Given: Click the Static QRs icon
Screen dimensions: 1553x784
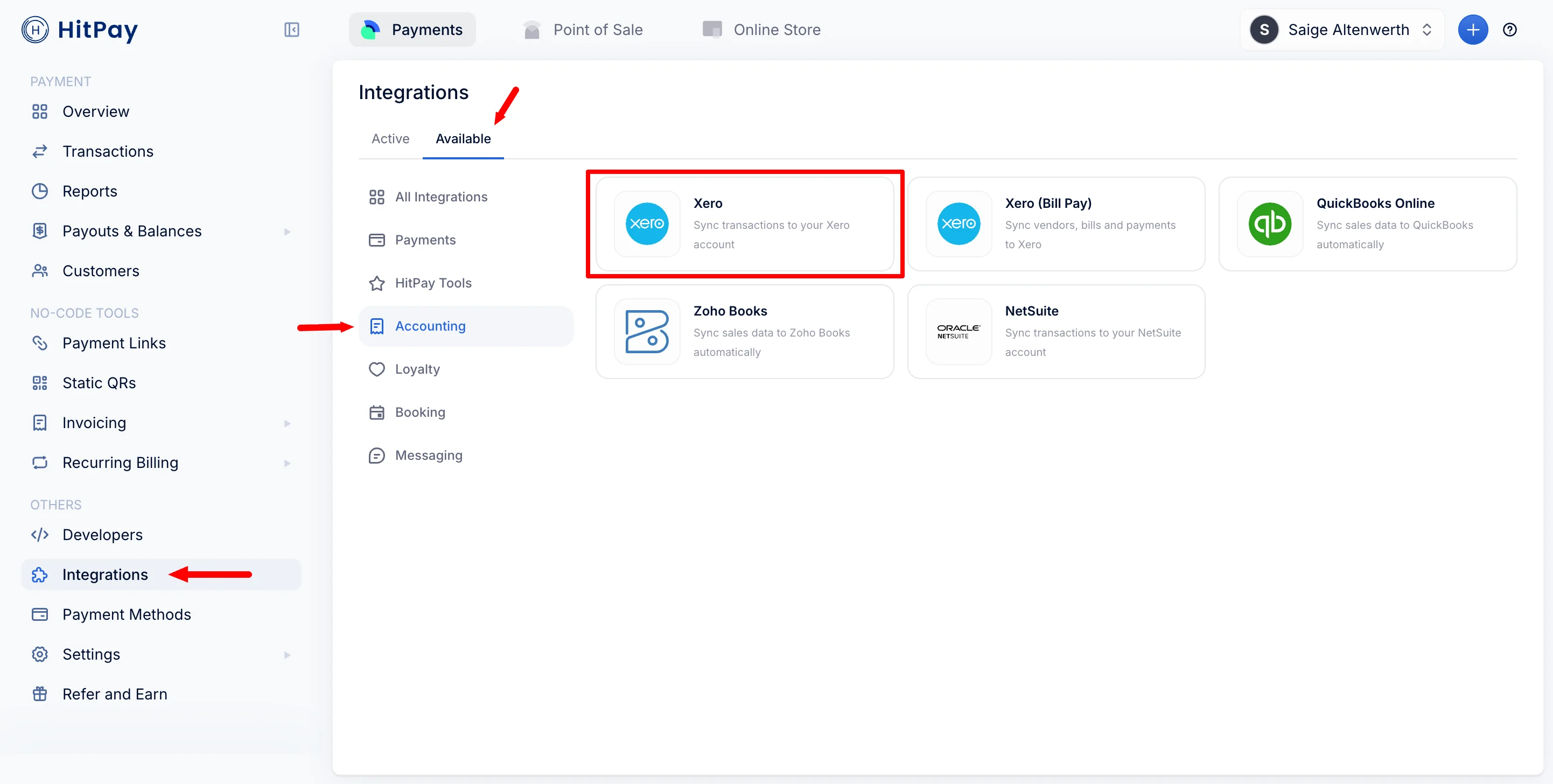Looking at the screenshot, I should point(40,383).
